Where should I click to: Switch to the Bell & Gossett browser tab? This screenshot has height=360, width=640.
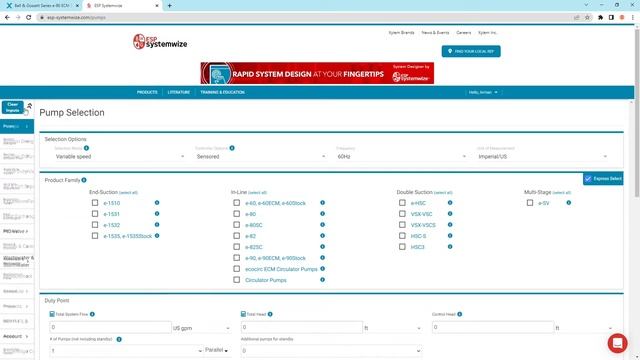pos(41,6)
